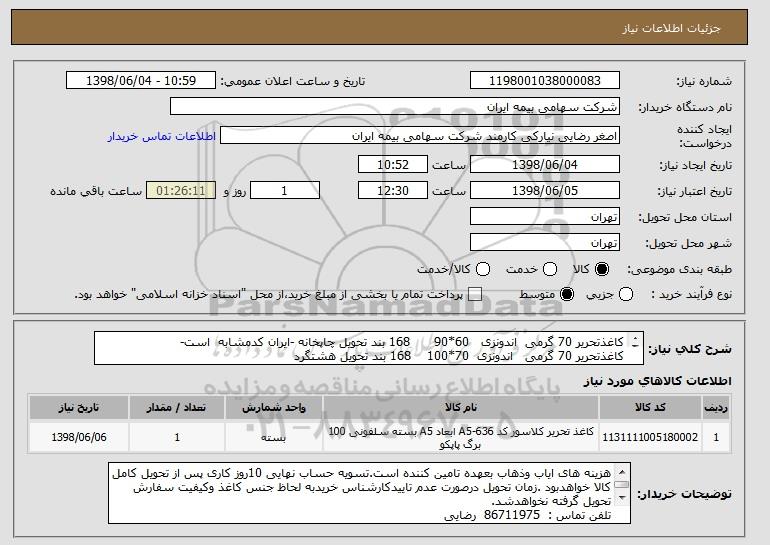Click the buyer organization name field
The height and width of the screenshot is (545, 770).
click(395, 107)
